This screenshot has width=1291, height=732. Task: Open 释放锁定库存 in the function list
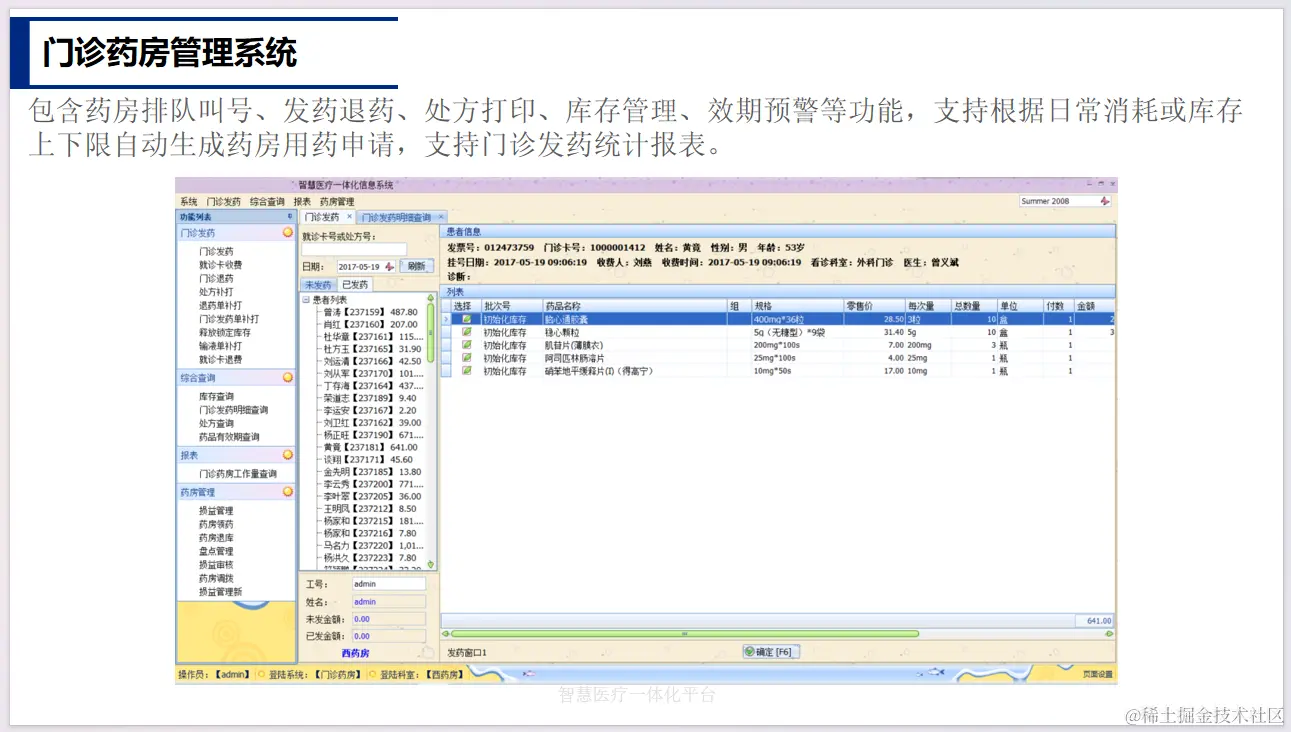(x=225, y=332)
